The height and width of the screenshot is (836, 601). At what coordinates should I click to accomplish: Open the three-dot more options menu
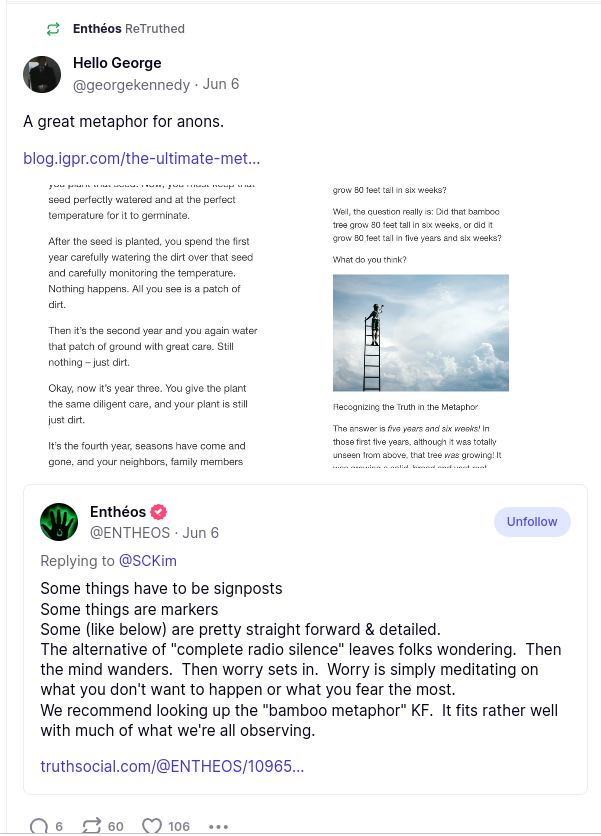218,826
